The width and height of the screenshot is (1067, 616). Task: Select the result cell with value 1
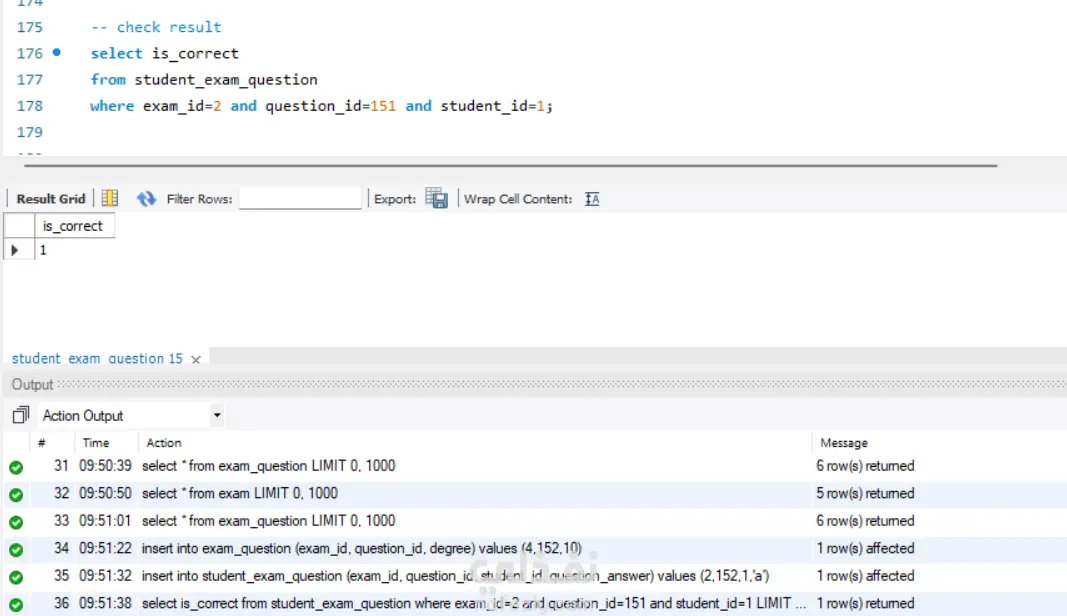tap(73, 250)
